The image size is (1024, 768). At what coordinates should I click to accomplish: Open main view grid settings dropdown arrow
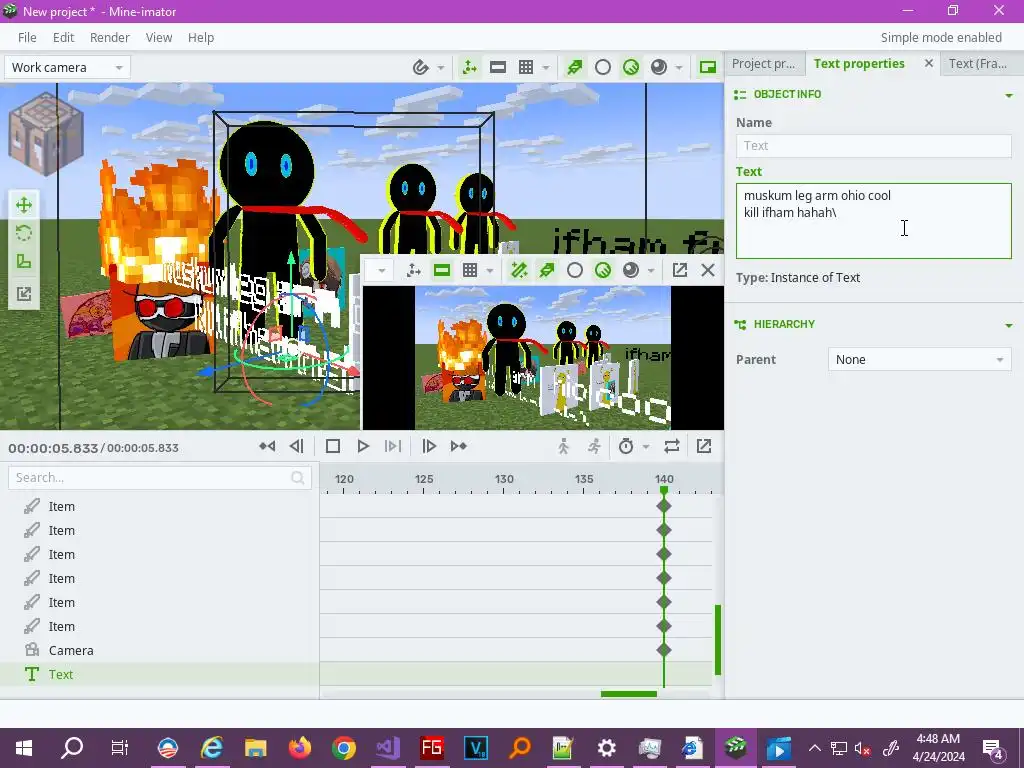(545, 67)
